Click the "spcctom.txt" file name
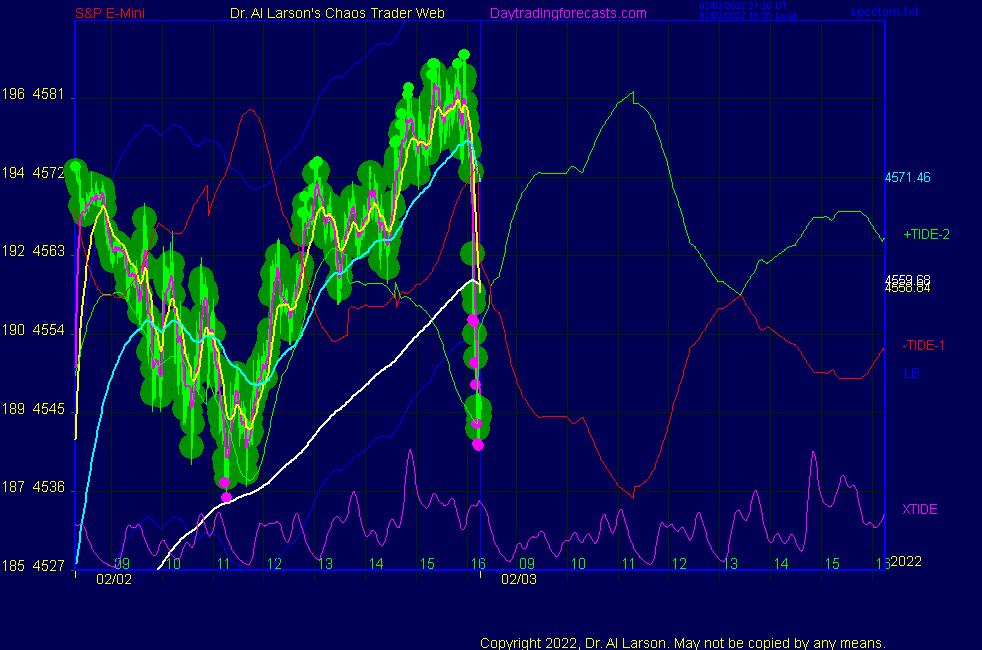 coord(884,11)
